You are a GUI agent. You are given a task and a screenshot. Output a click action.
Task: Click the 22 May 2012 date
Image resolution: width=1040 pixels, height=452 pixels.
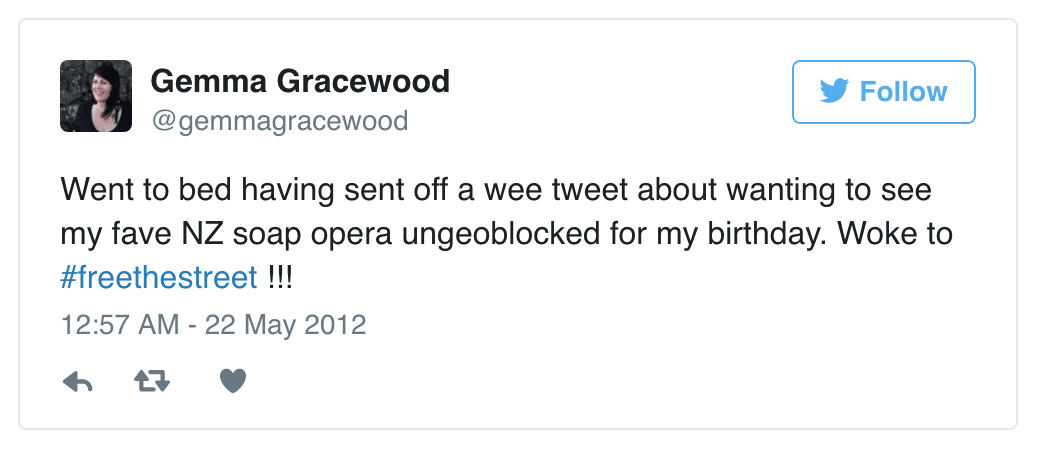pos(284,325)
